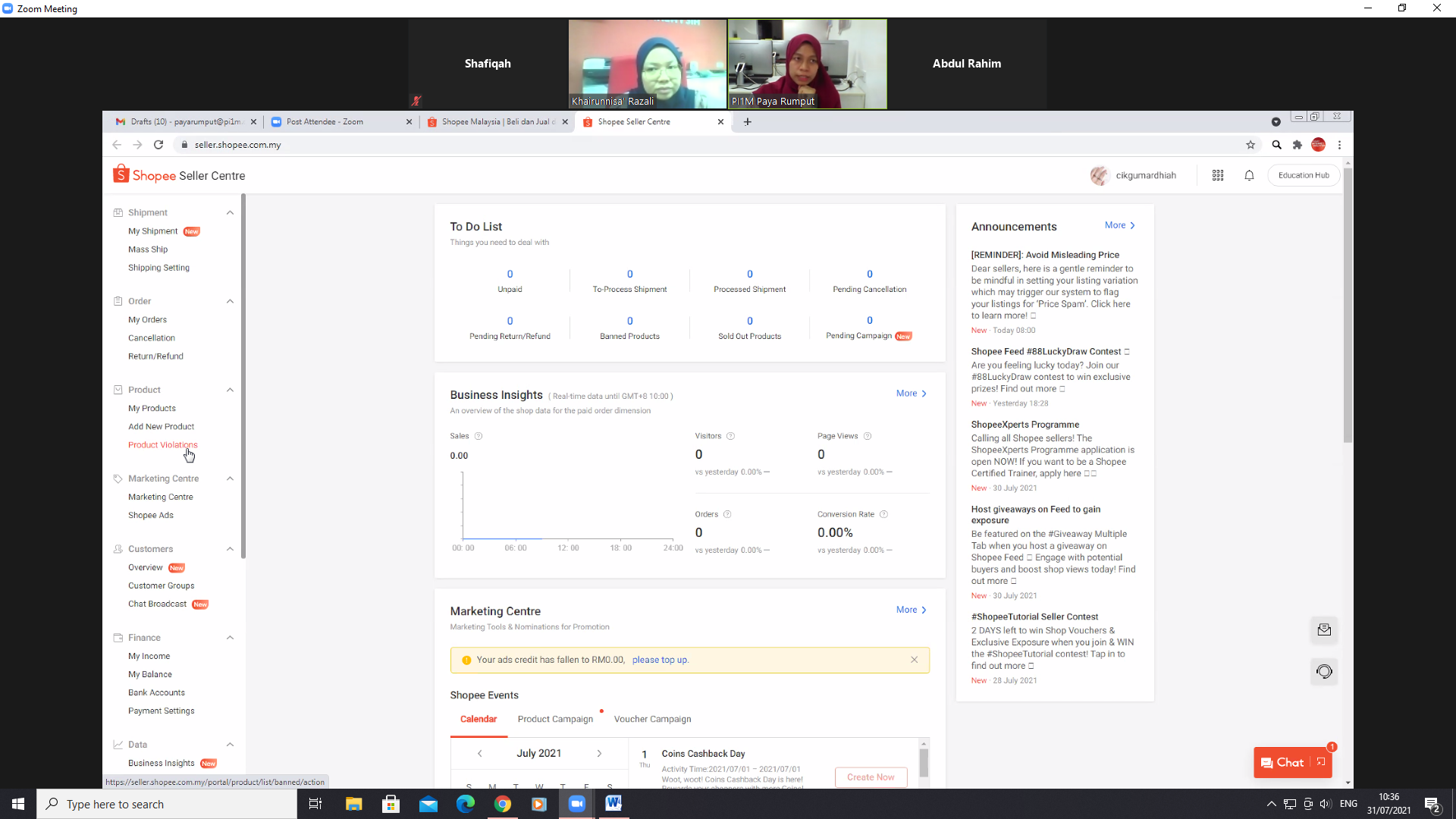Collapse the Finance sidebar section

[x=230, y=638]
